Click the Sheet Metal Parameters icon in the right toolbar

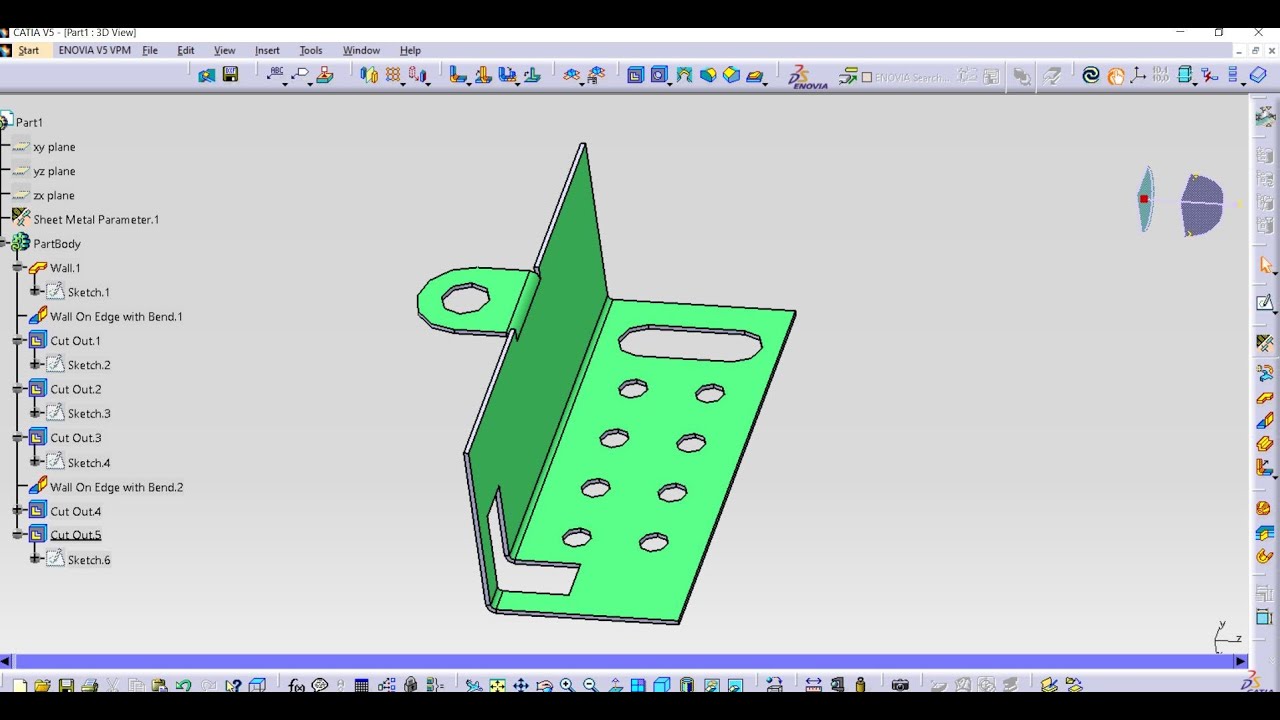click(x=1265, y=343)
